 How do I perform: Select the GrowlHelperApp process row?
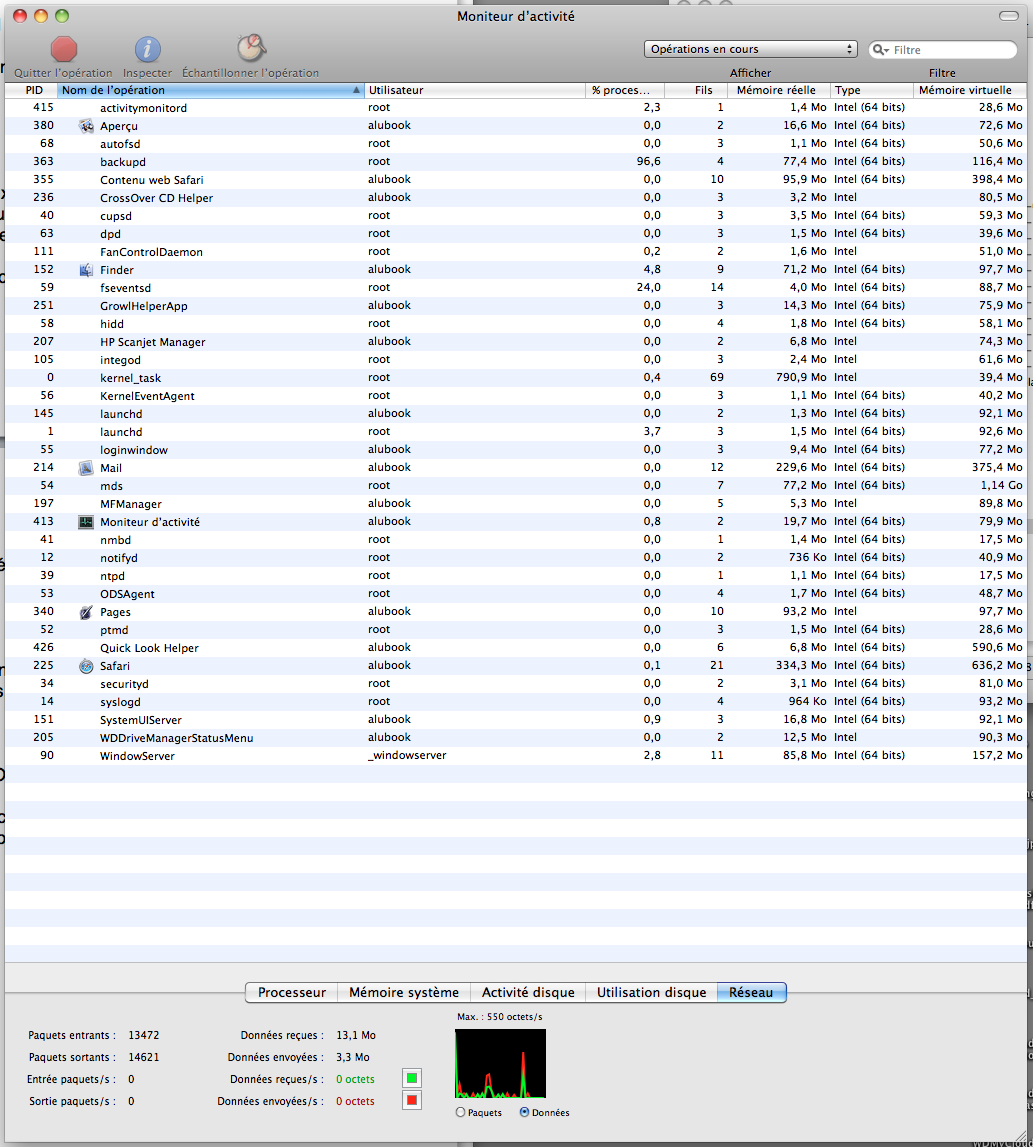[516, 306]
